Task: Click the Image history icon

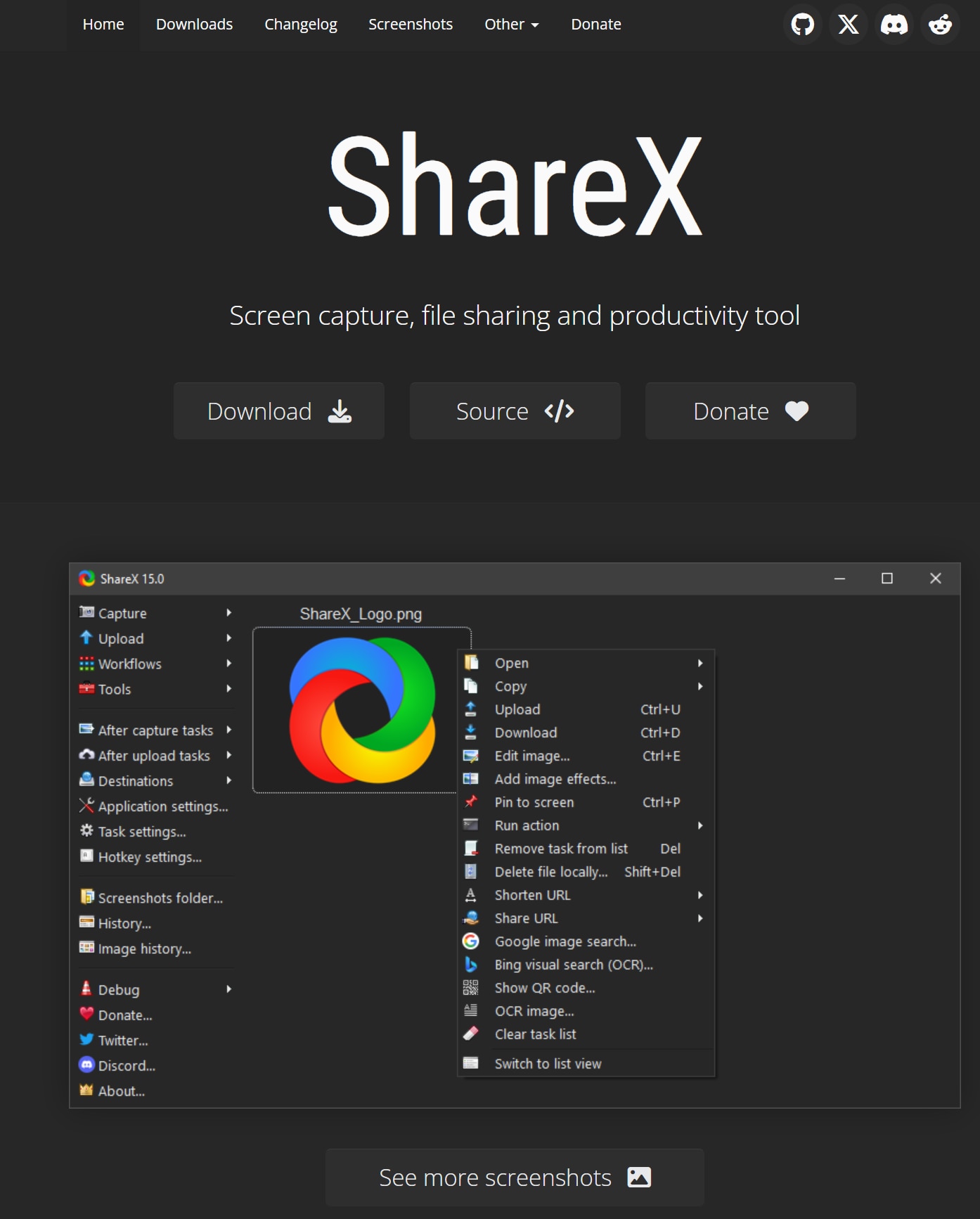Action: tap(86, 947)
